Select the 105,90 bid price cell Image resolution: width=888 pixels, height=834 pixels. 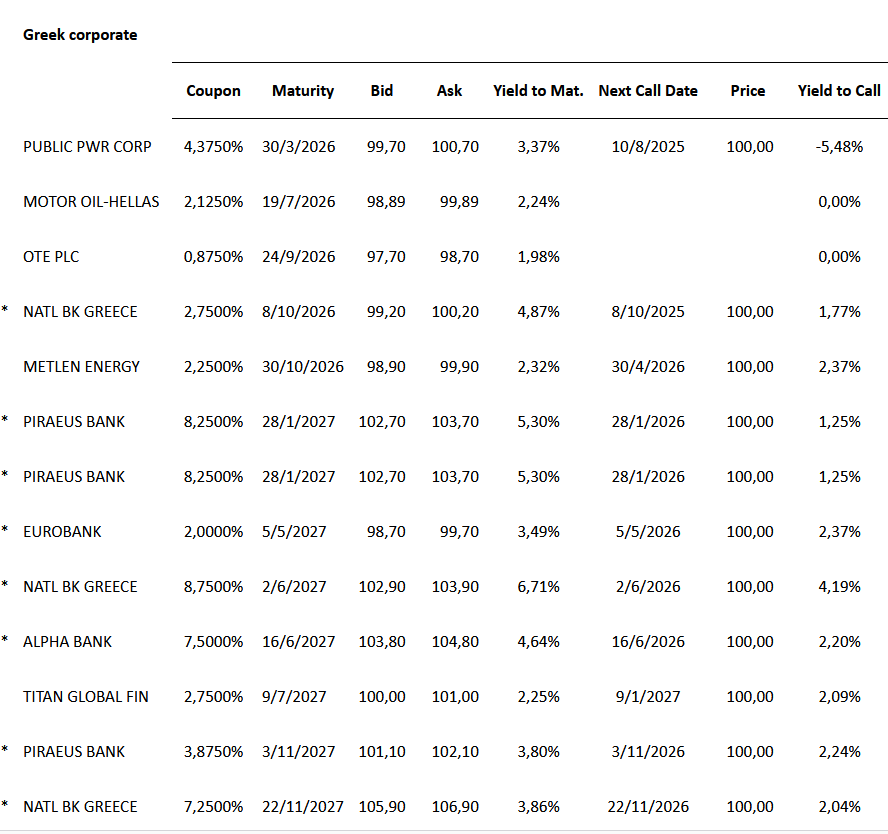tap(382, 807)
